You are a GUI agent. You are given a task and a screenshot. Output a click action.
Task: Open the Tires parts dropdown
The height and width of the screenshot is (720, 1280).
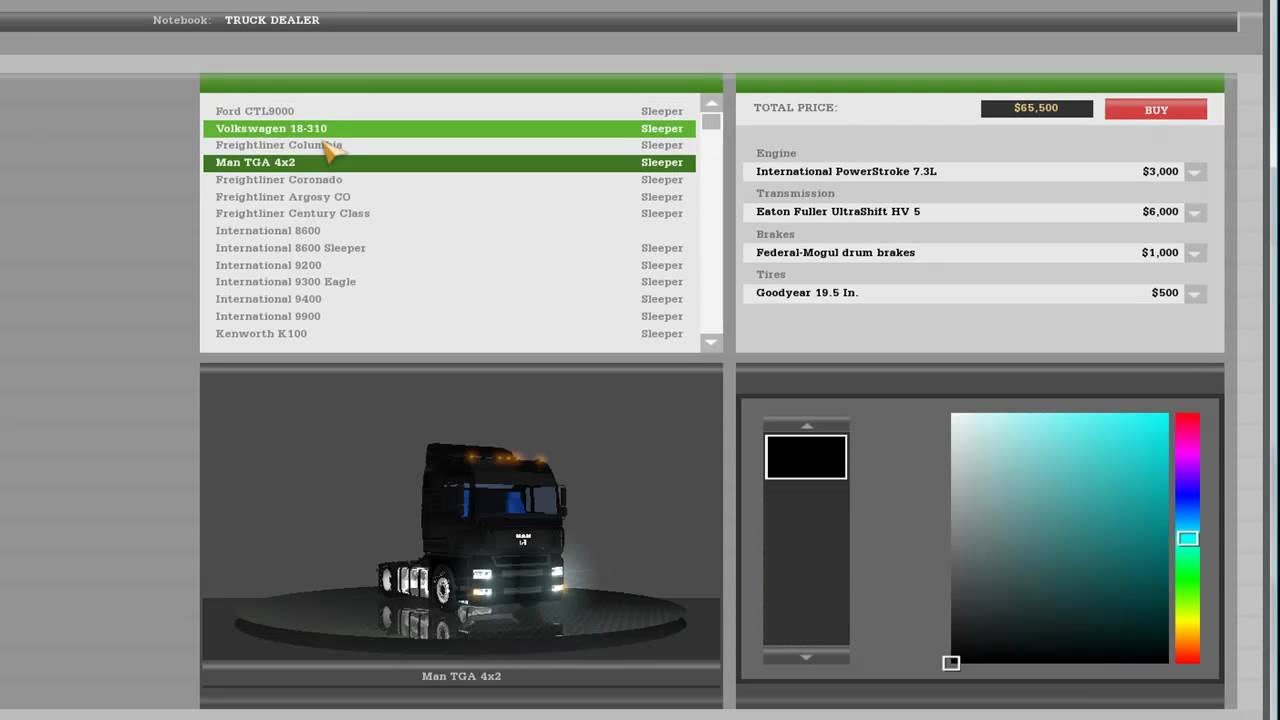1194,293
